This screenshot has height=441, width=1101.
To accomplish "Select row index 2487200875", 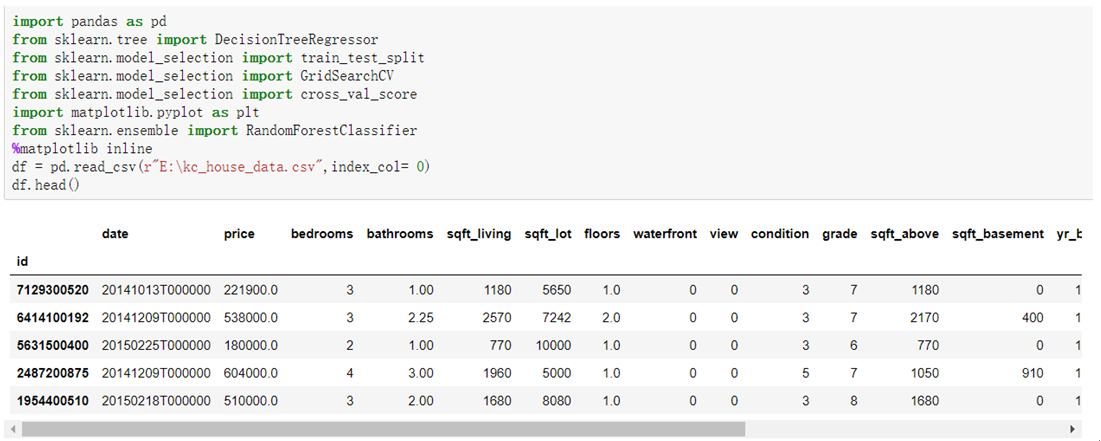I will [53, 374].
